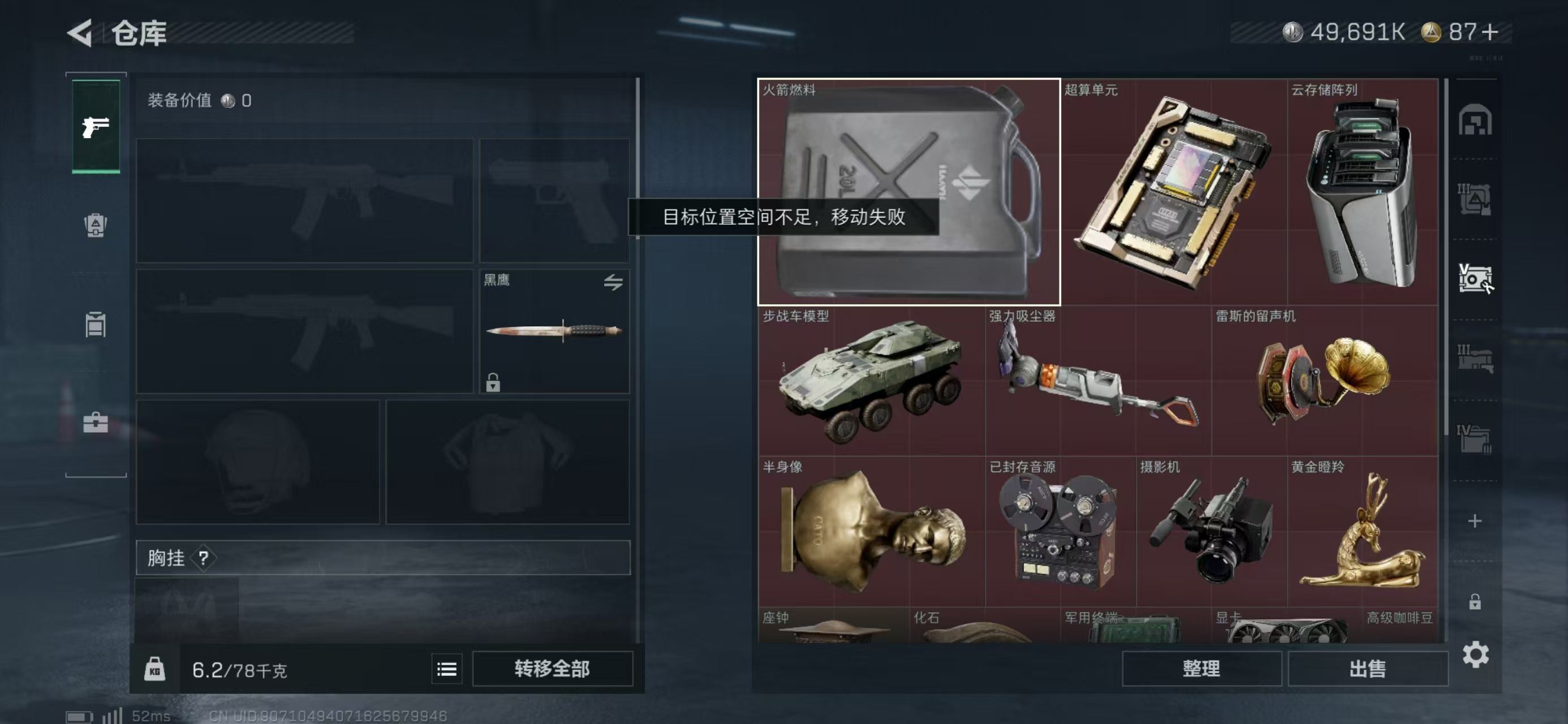Open the list view icon beside 转移全部
The height and width of the screenshot is (724, 1568).
[x=447, y=669]
